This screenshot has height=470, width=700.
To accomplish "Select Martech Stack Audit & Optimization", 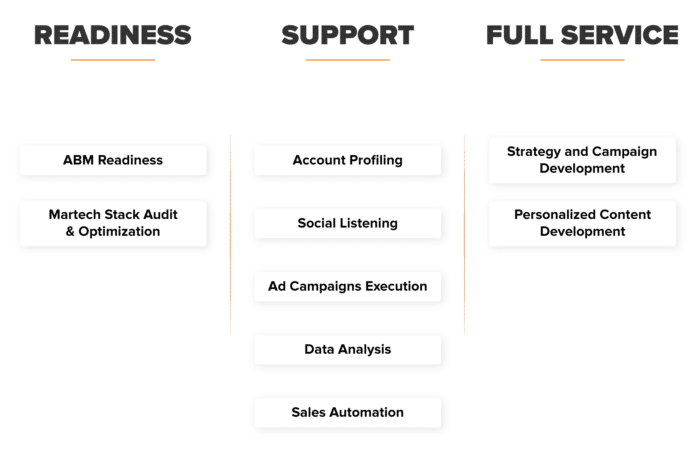I will [x=113, y=223].
